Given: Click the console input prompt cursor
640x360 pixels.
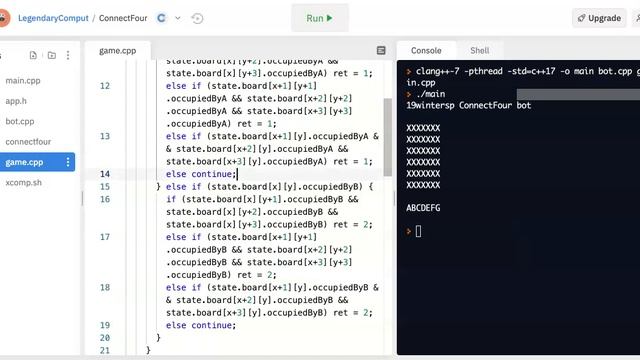Looking at the screenshot, I should 418,231.
